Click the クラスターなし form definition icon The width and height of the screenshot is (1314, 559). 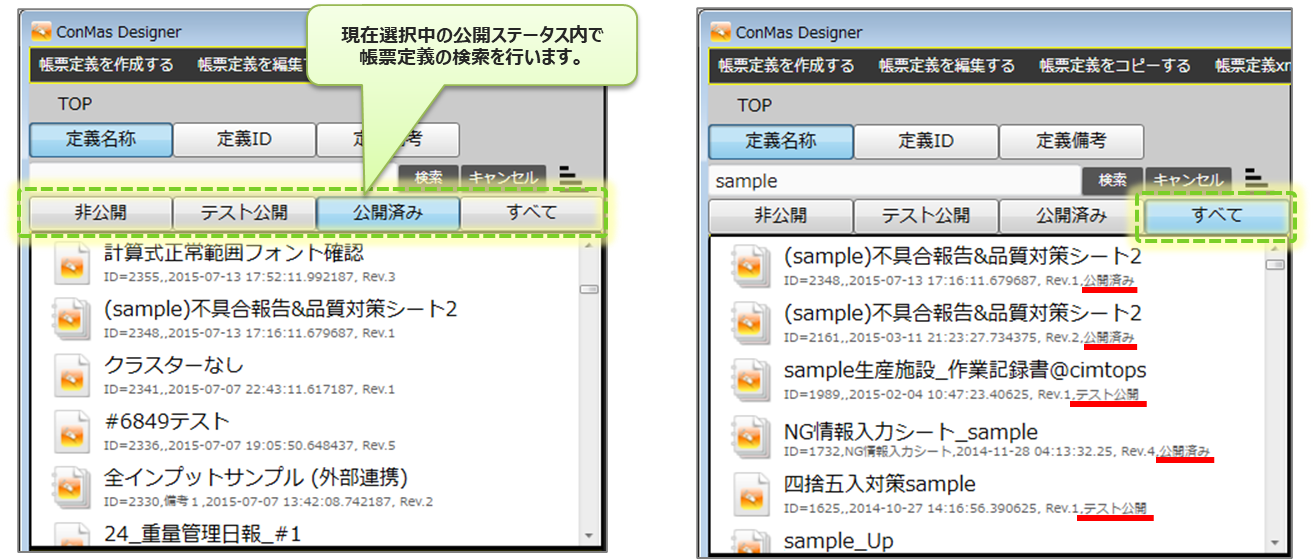70,373
